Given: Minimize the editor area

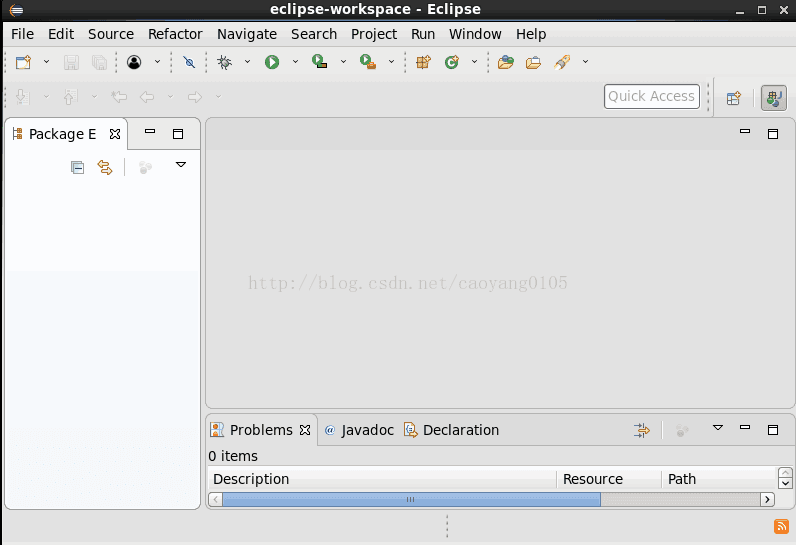Looking at the screenshot, I should [x=745, y=131].
